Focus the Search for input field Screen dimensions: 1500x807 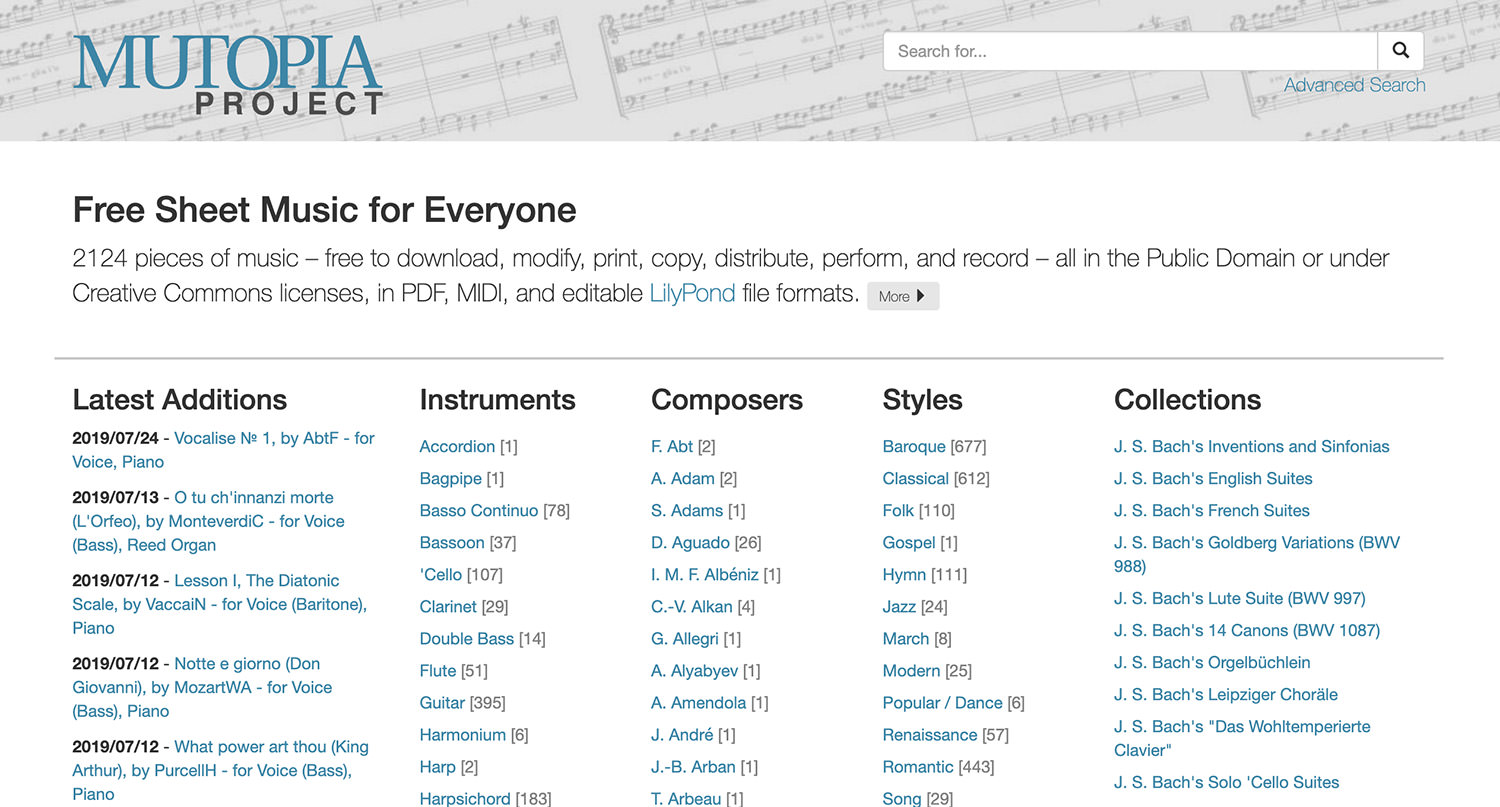click(x=1130, y=51)
